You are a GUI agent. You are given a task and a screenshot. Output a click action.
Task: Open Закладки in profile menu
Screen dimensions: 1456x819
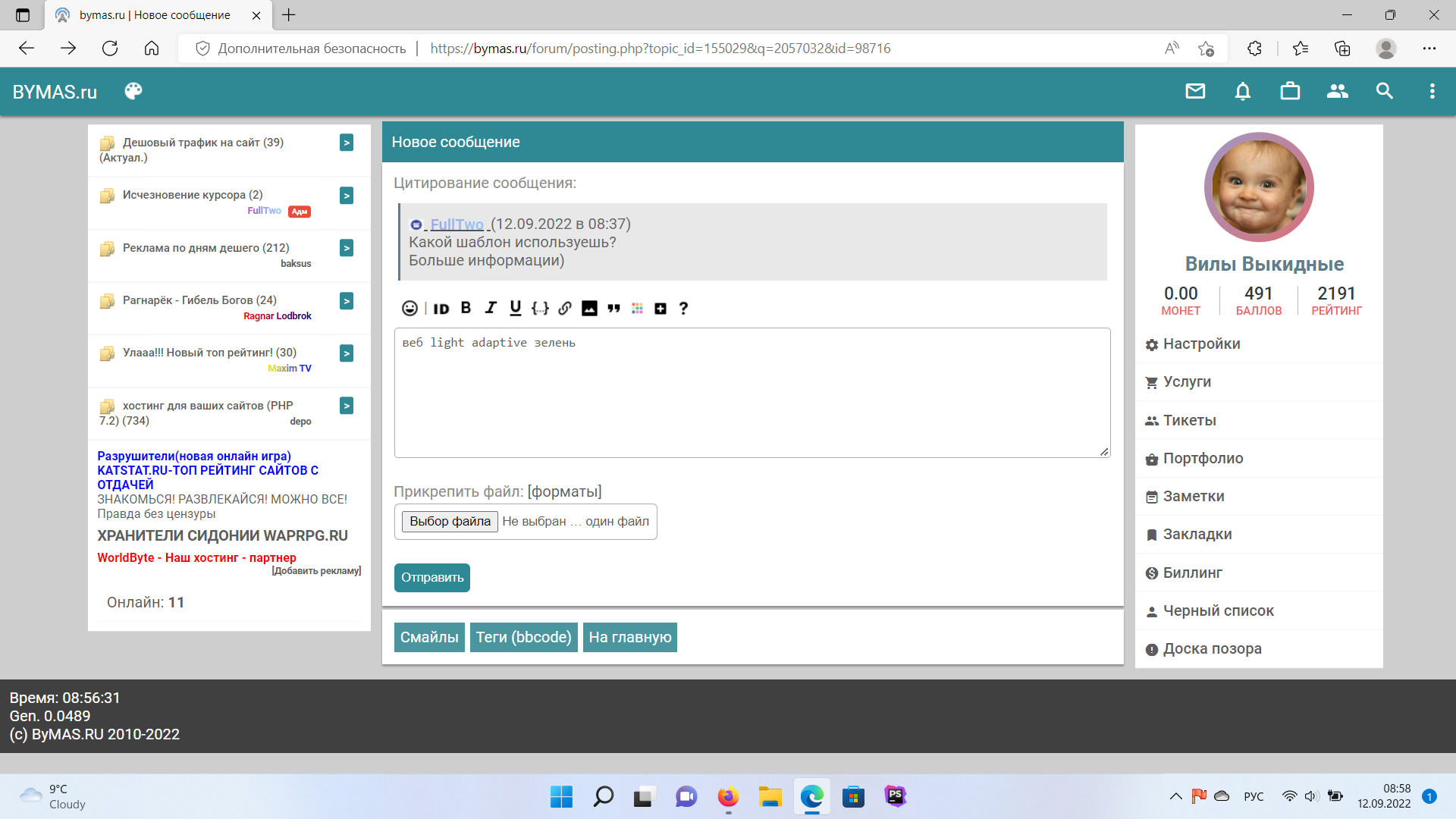pos(1197,534)
